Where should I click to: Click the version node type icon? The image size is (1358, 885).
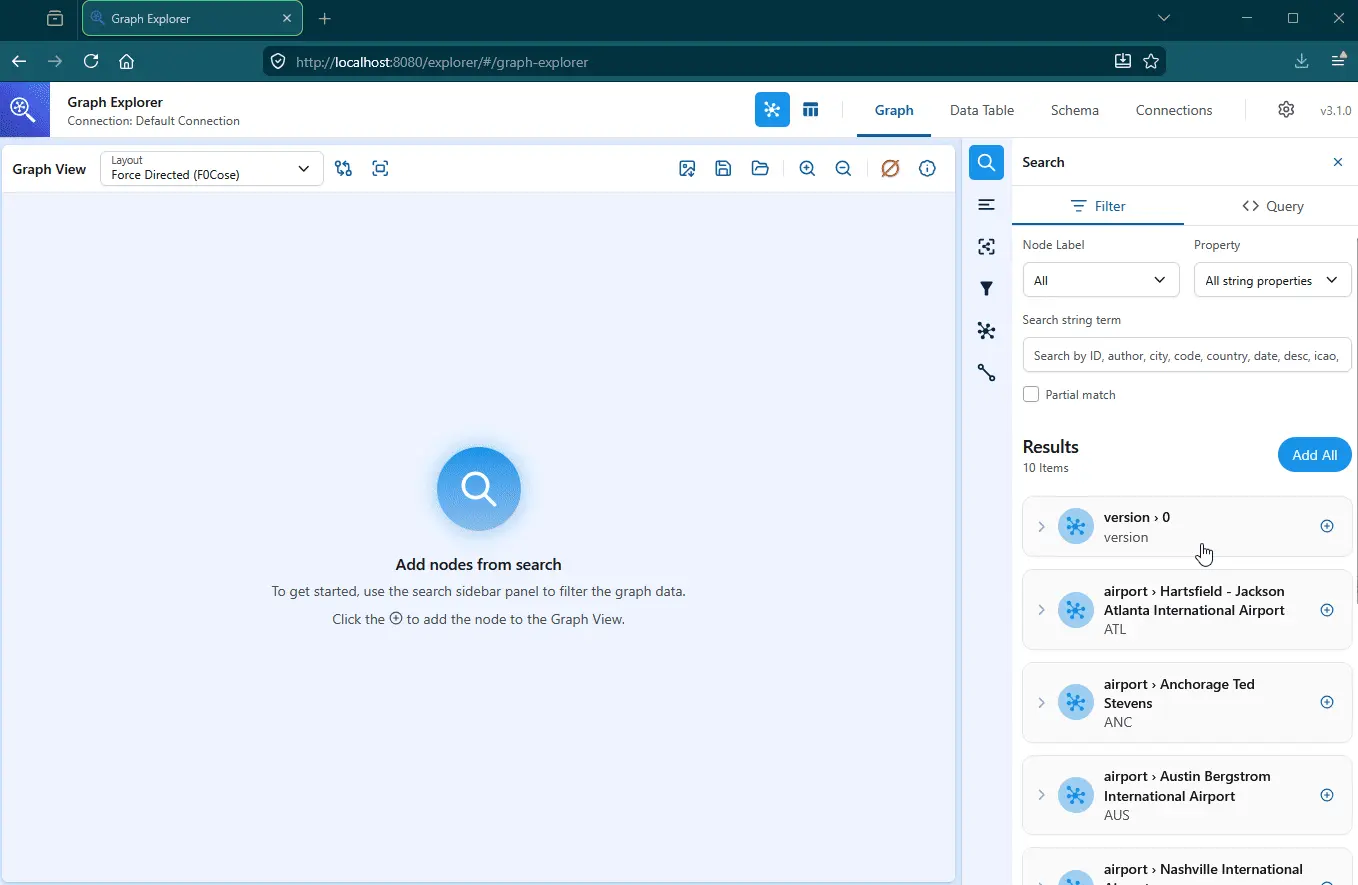[1075, 526]
